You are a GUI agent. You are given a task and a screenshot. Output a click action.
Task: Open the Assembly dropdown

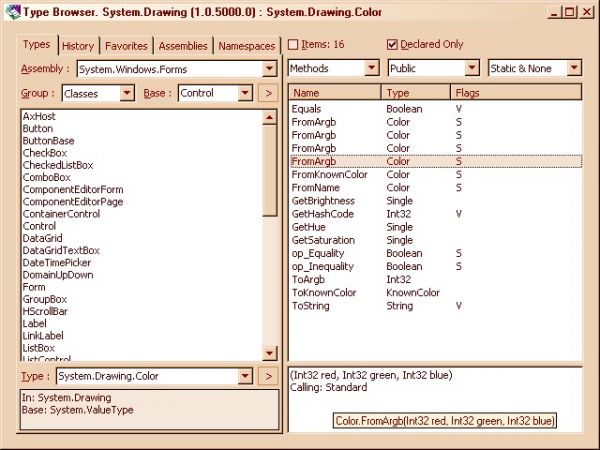pos(270,69)
